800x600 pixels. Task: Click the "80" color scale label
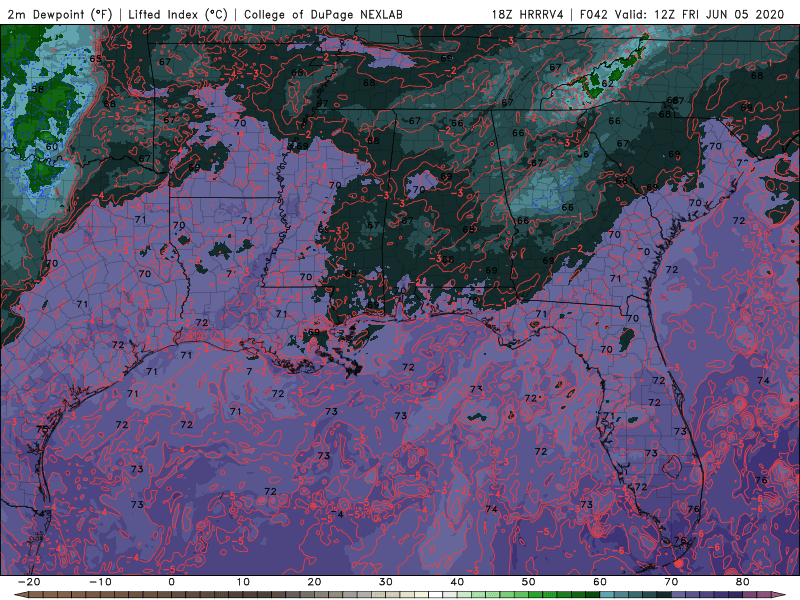pyautogui.click(x=743, y=582)
